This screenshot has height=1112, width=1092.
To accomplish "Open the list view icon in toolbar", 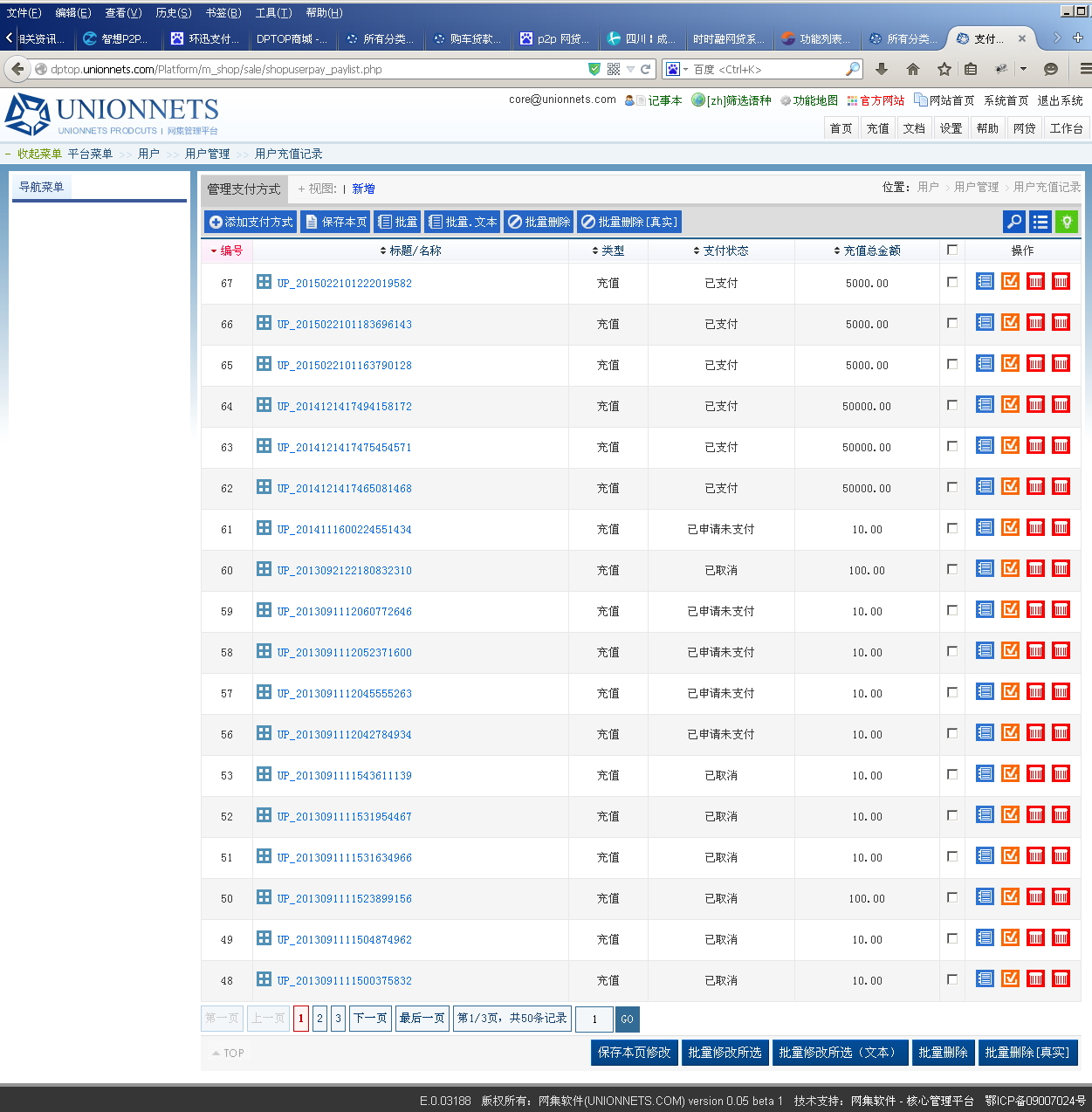I will point(1040,223).
